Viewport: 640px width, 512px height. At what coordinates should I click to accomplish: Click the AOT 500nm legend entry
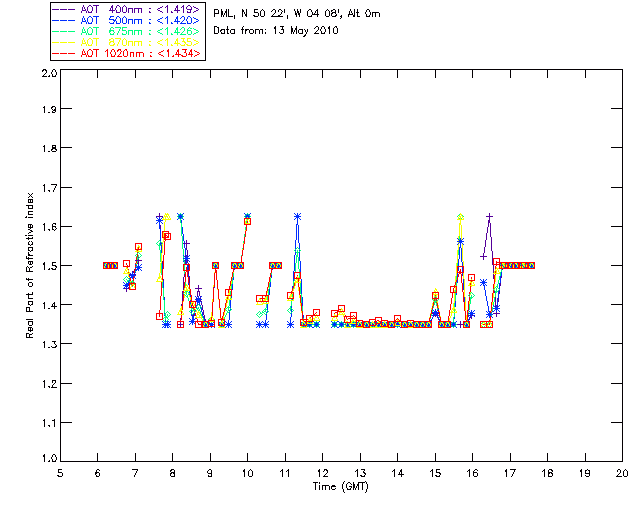127,20
